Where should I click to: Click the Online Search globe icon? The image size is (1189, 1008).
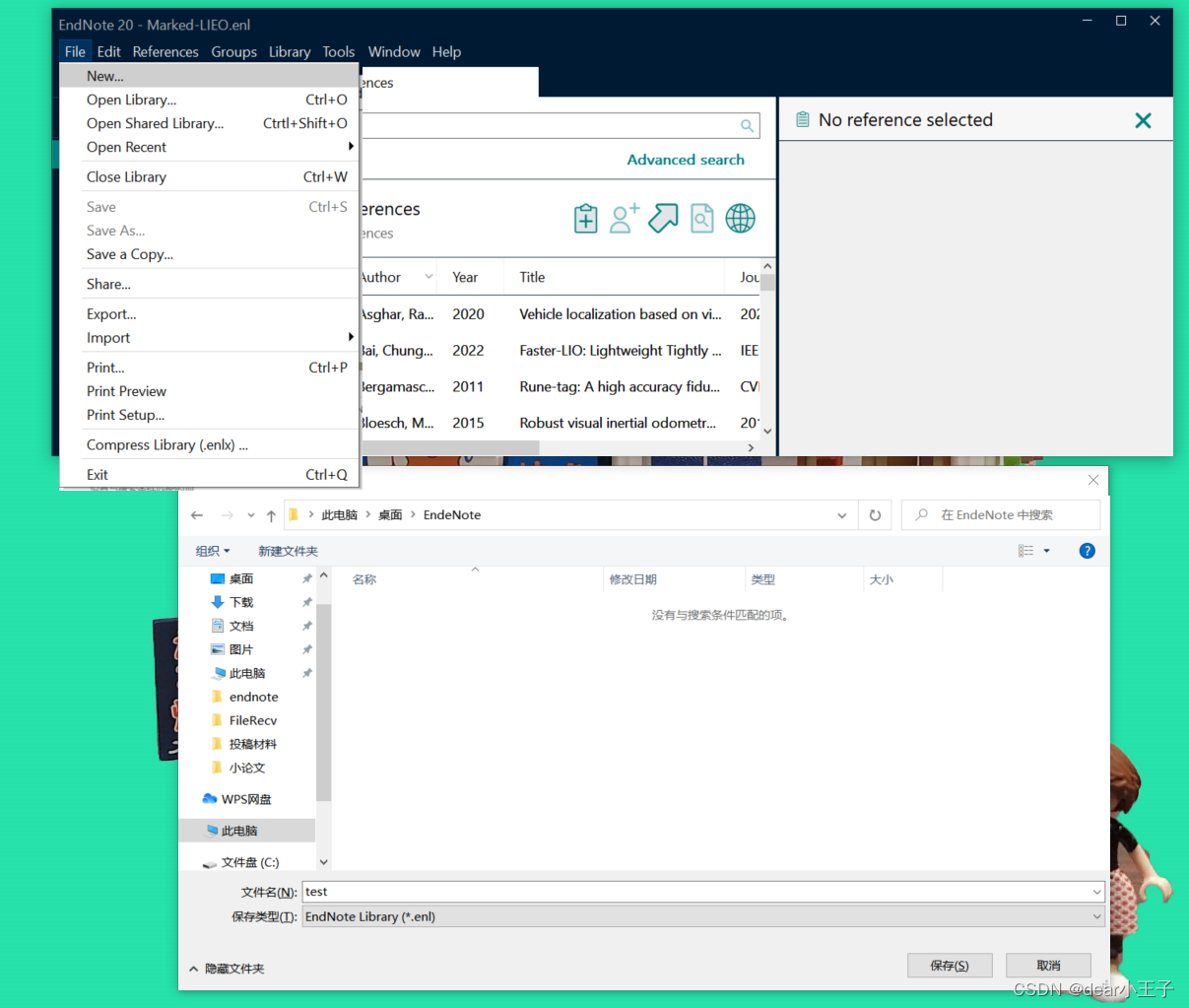click(x=740, y=218)
